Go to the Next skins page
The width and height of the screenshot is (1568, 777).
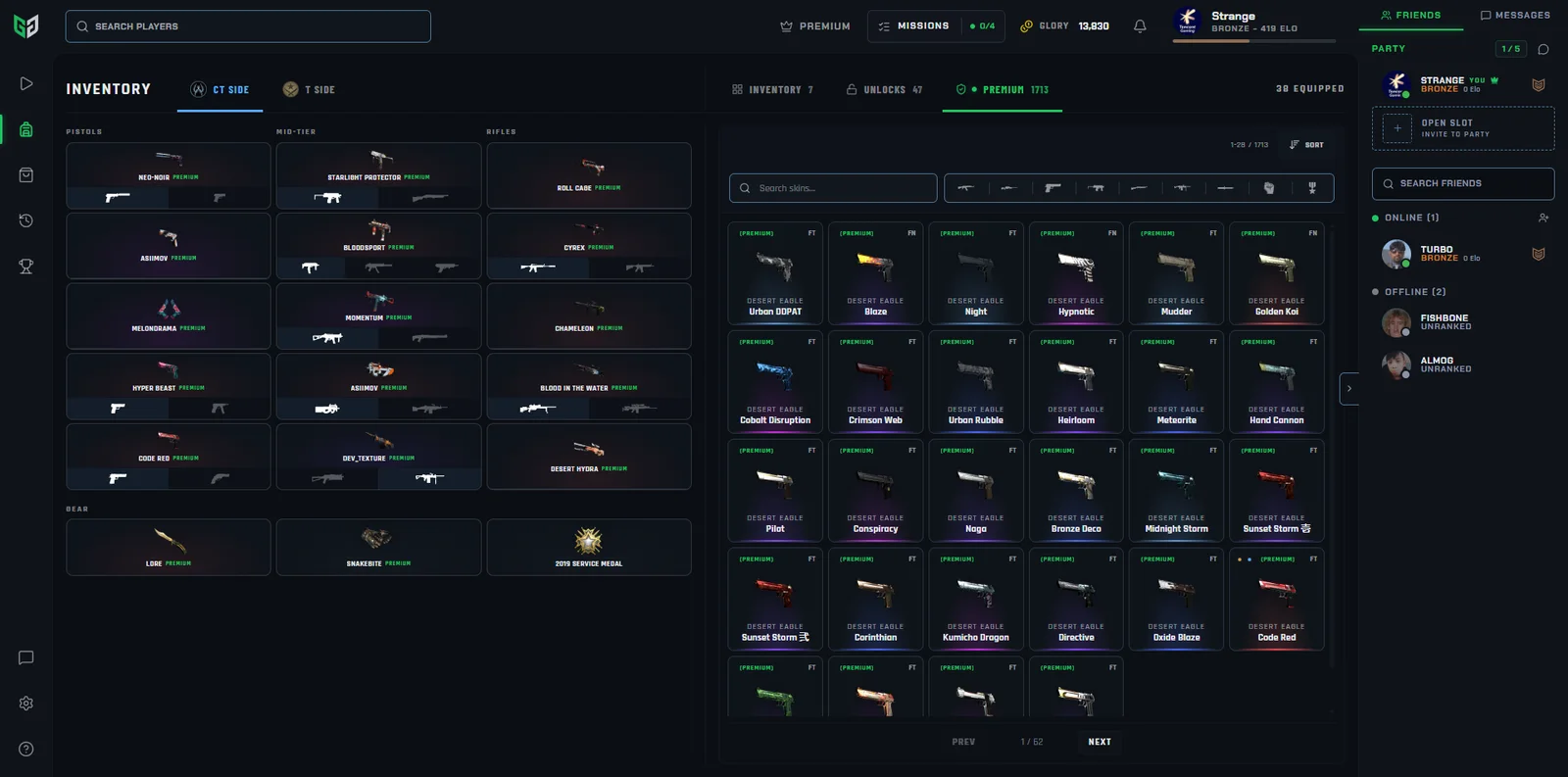click(x=1100, y=742)
